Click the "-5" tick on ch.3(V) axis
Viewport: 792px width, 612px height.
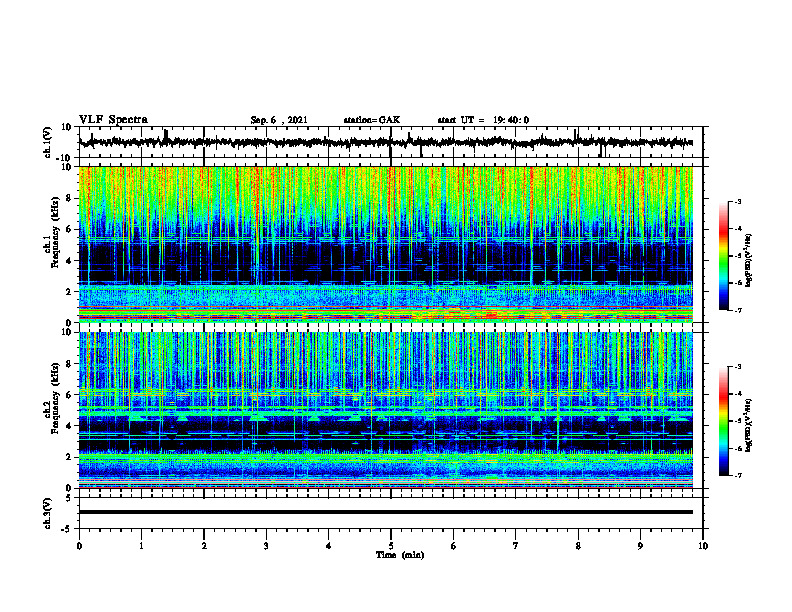tap(68, 529)
